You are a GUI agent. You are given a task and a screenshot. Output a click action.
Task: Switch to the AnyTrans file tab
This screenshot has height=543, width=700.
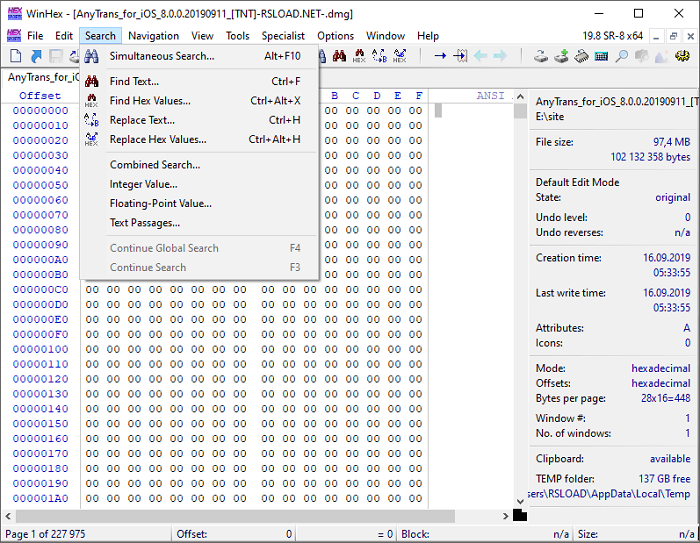pyautogui.click(x=42, y=77)
